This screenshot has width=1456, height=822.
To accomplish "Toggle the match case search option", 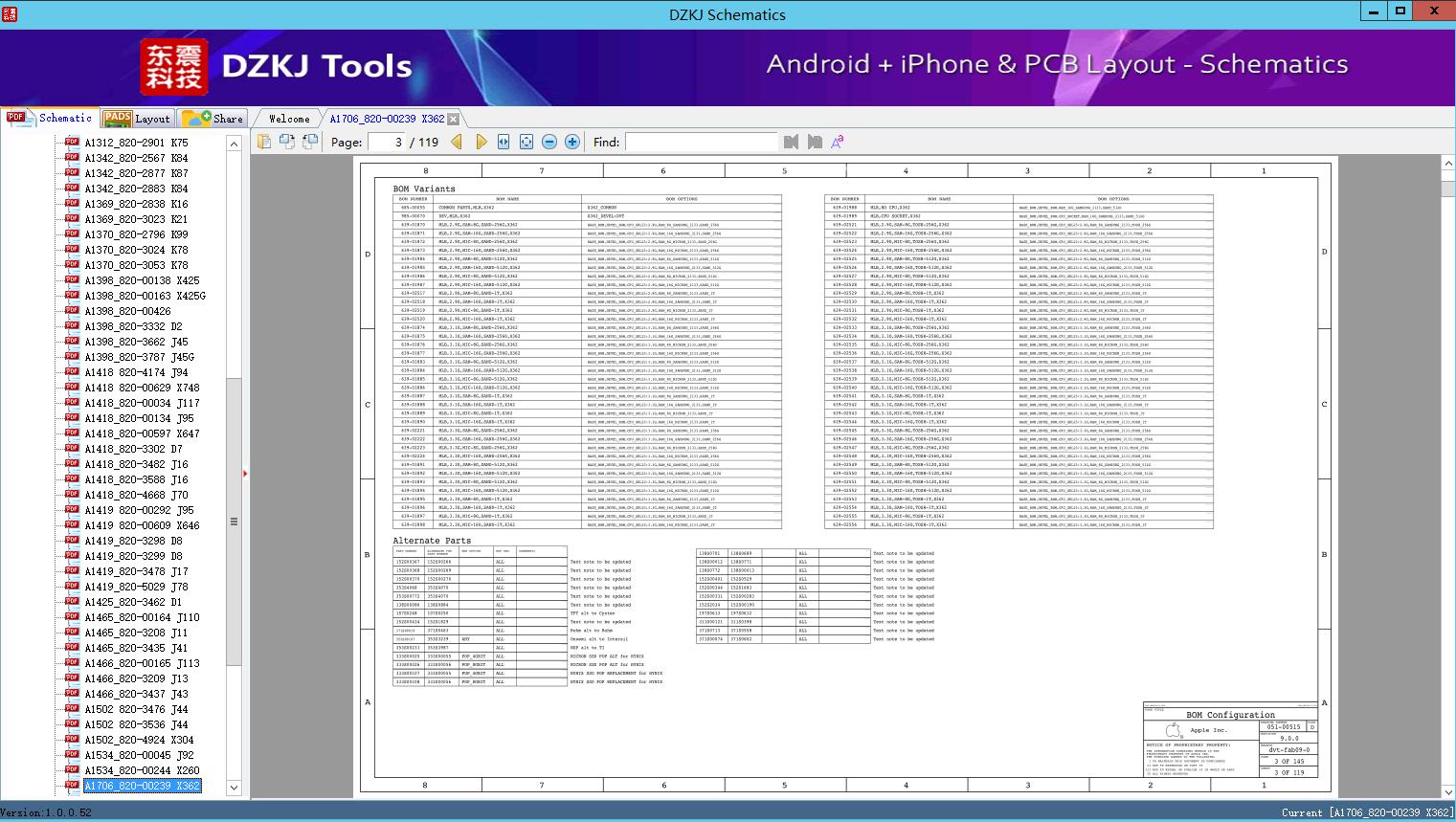I will tap(838, 142).
